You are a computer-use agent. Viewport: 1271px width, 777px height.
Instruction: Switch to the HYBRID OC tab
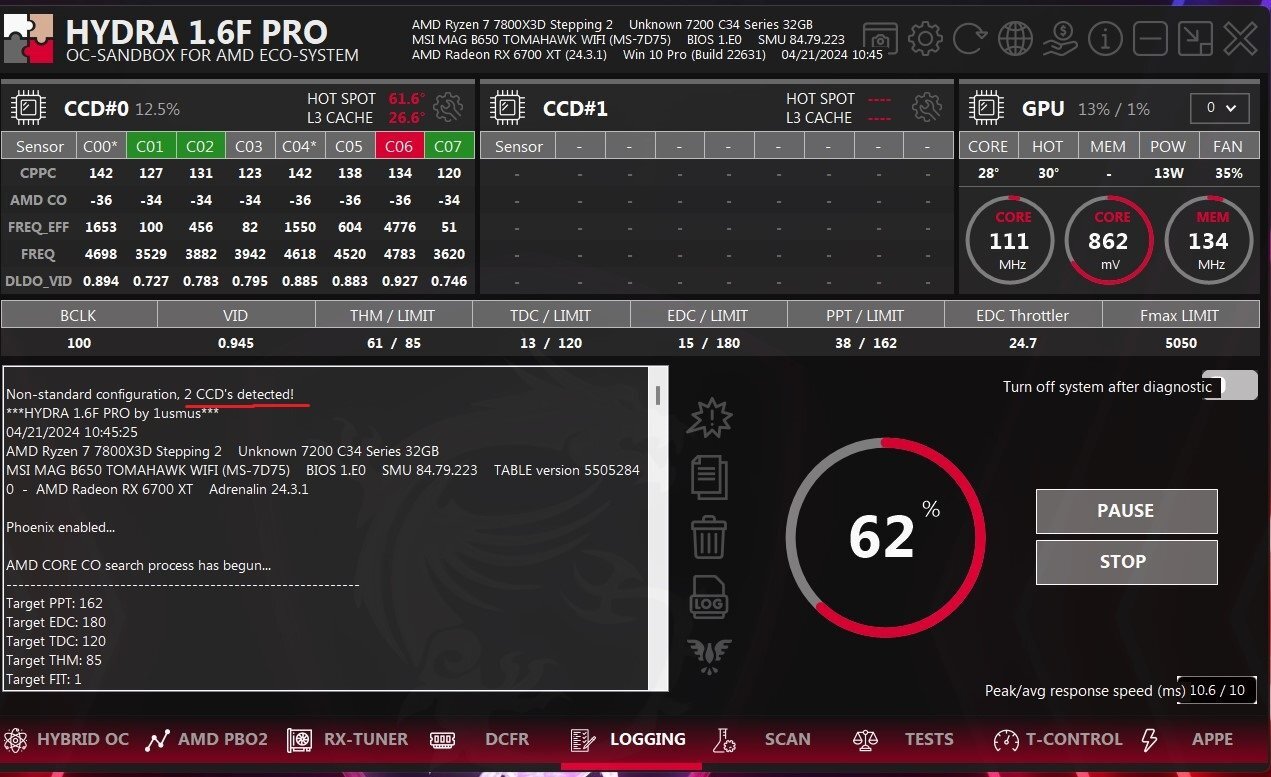coord(66,739)
